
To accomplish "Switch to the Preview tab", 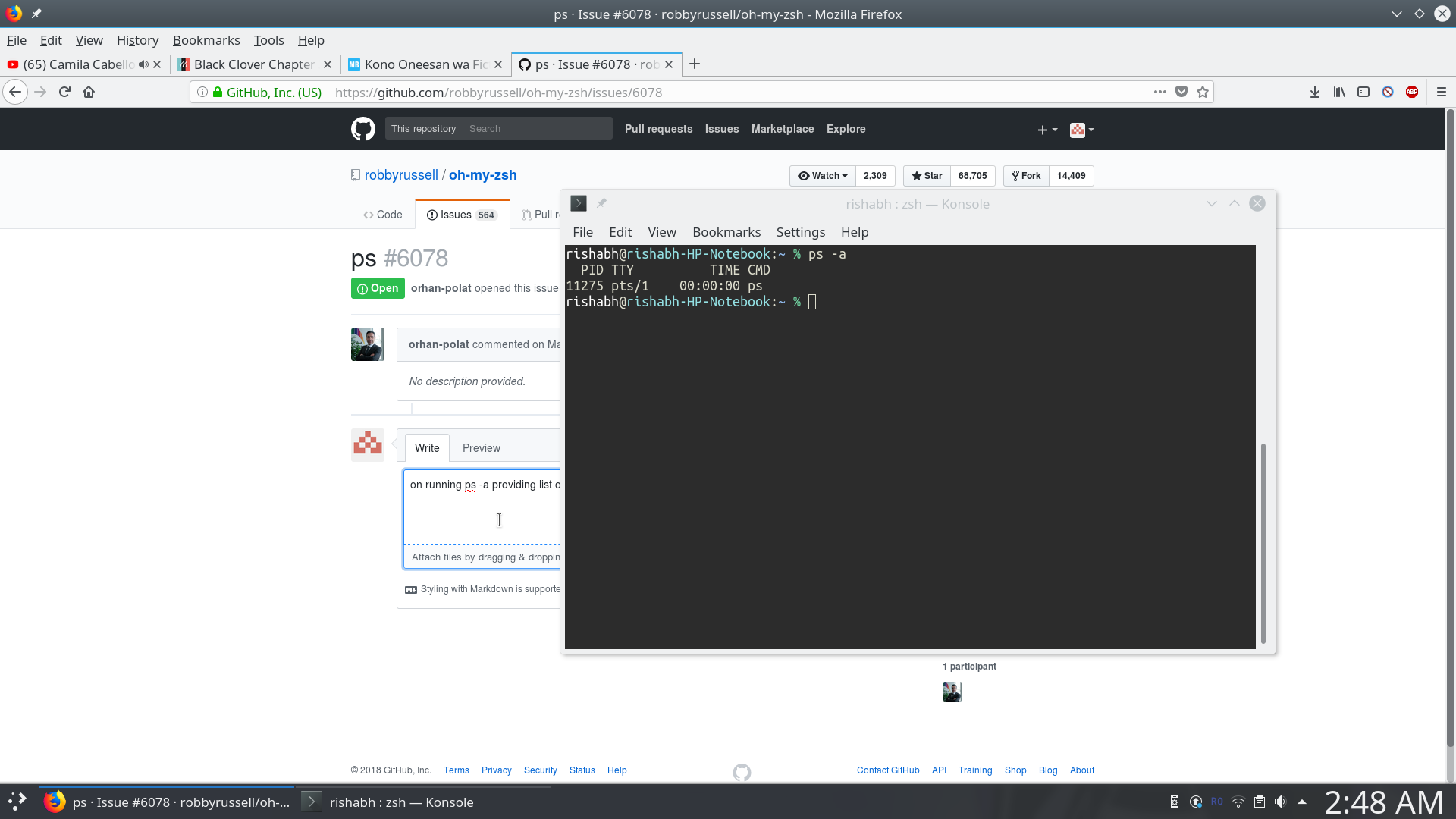I will click(481, 448).
